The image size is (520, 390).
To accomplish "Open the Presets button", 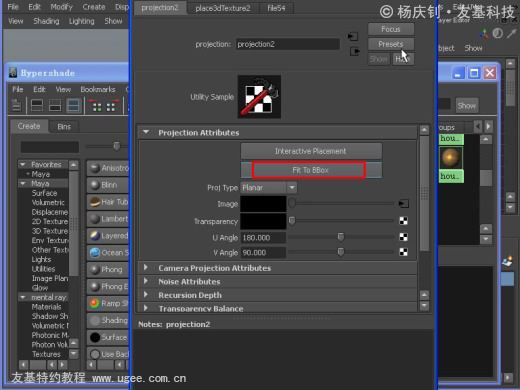I will (391, 44).
